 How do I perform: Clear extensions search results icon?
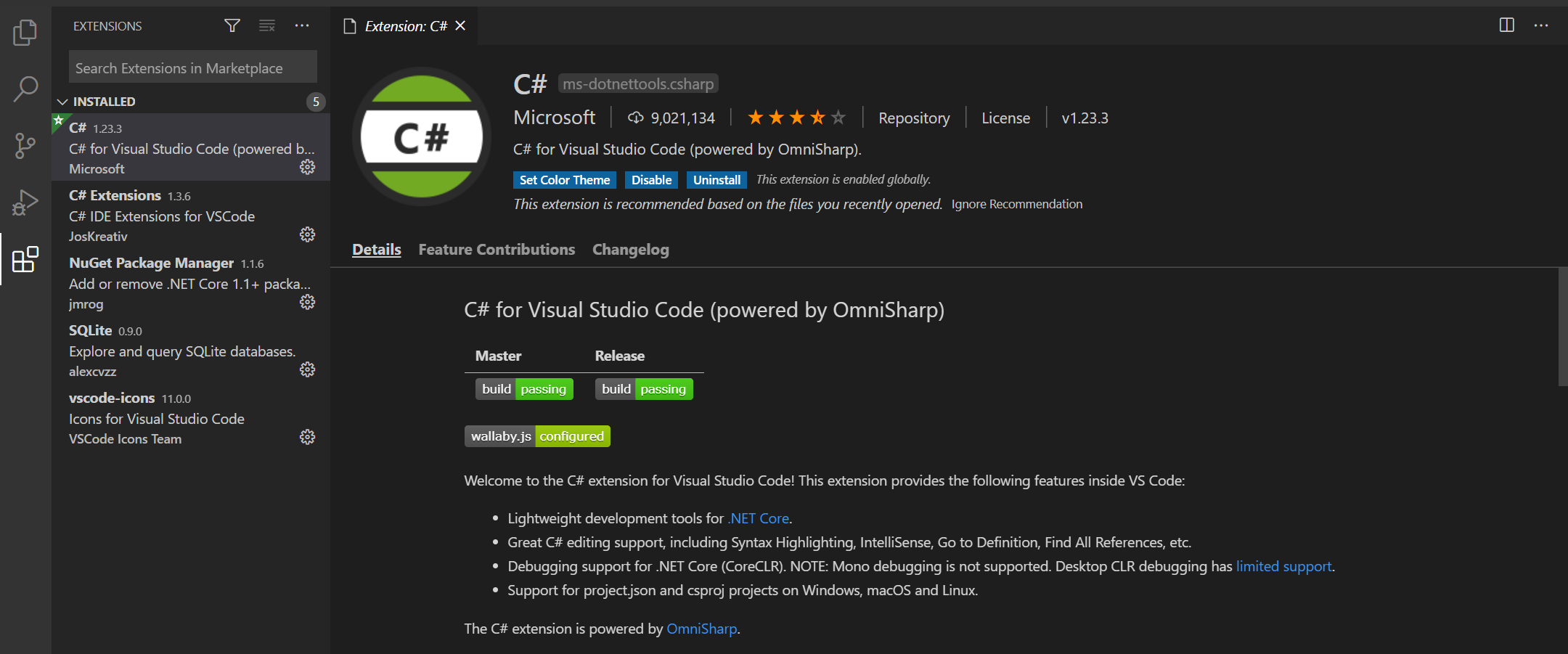tap(267, 26)
